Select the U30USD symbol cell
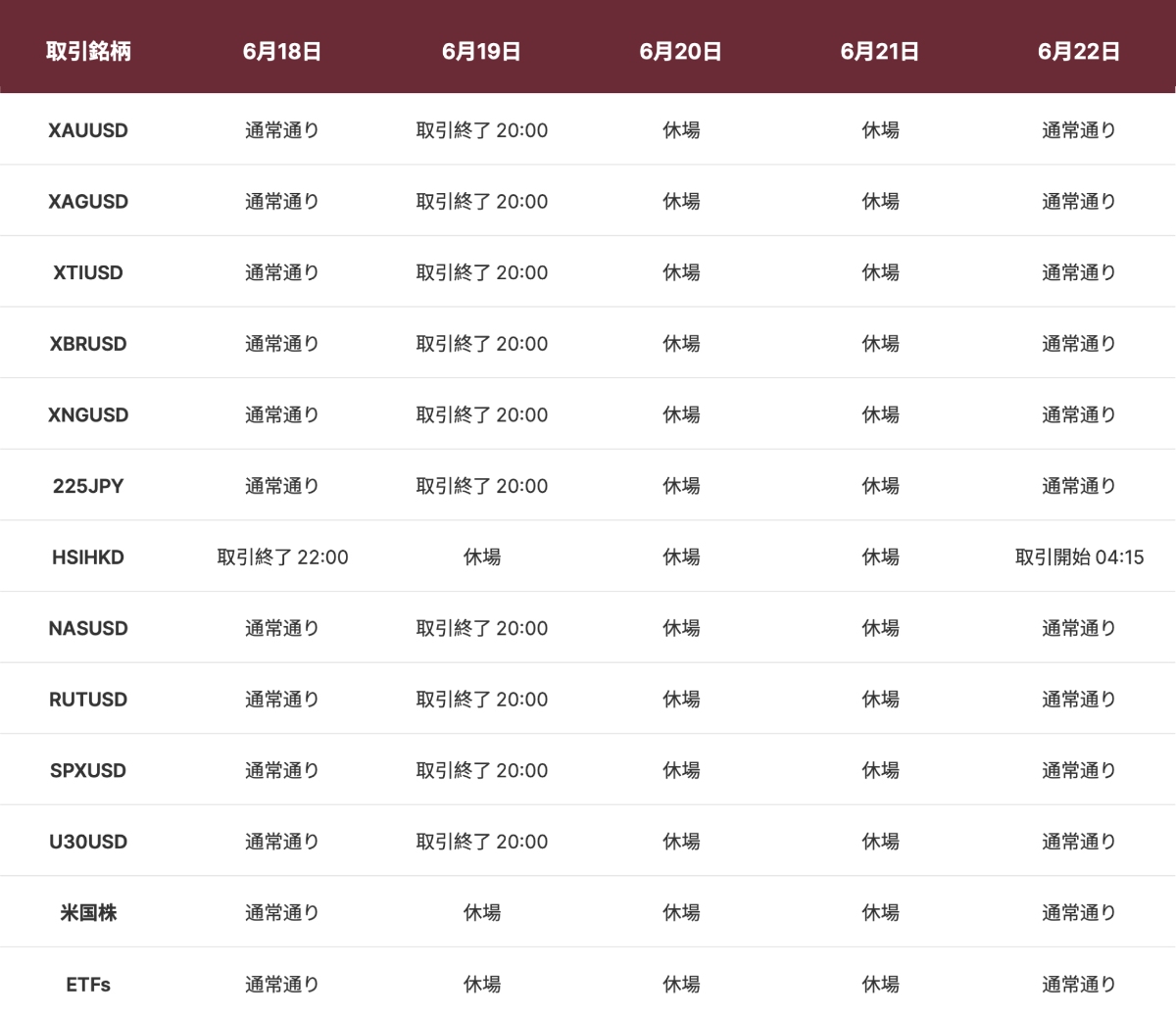 88,842
